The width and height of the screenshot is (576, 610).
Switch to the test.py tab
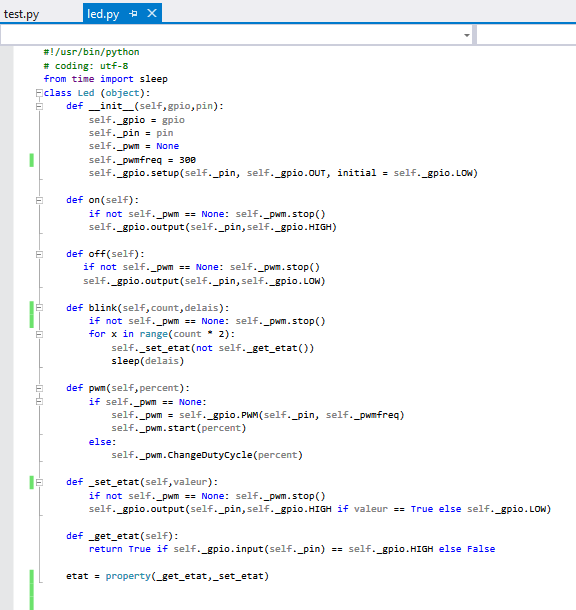pos(21,14)
